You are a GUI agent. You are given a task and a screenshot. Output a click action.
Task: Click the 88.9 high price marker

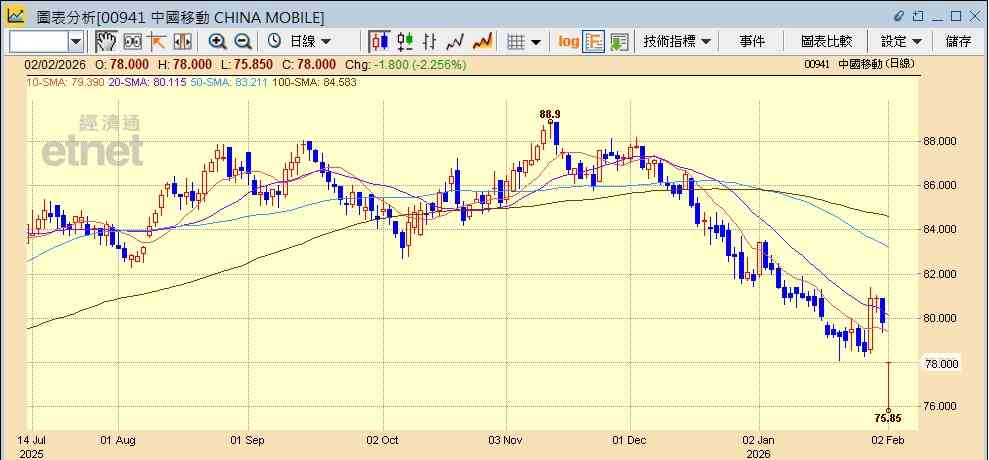pos(550,114)
